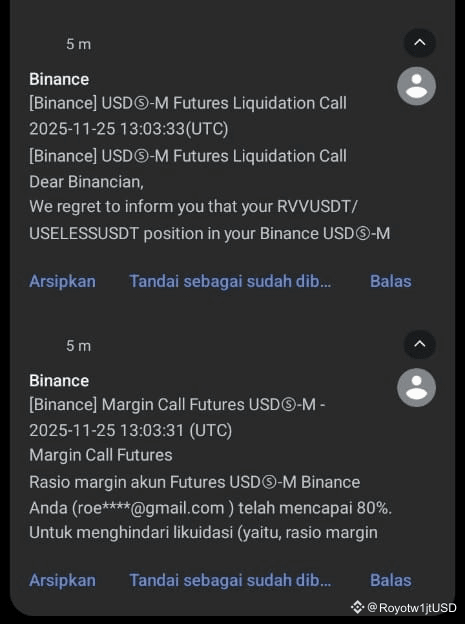The image size is (465, 624).
Task: Archive the Liquidation Call email via Arsipkan
Action: point(63,281)
